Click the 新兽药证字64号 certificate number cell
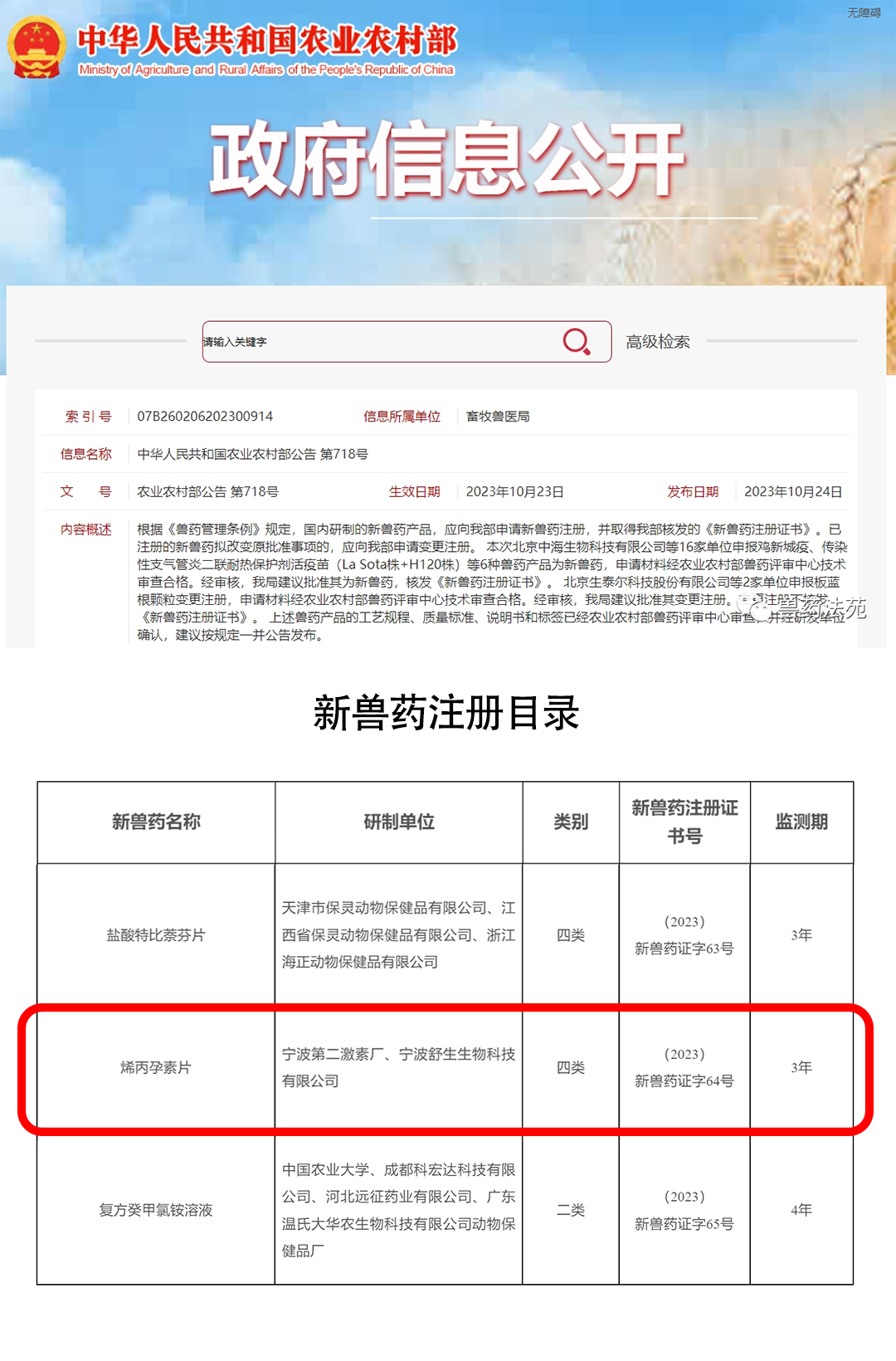This screenshot has height=1361, width=896. (684, 1081)
